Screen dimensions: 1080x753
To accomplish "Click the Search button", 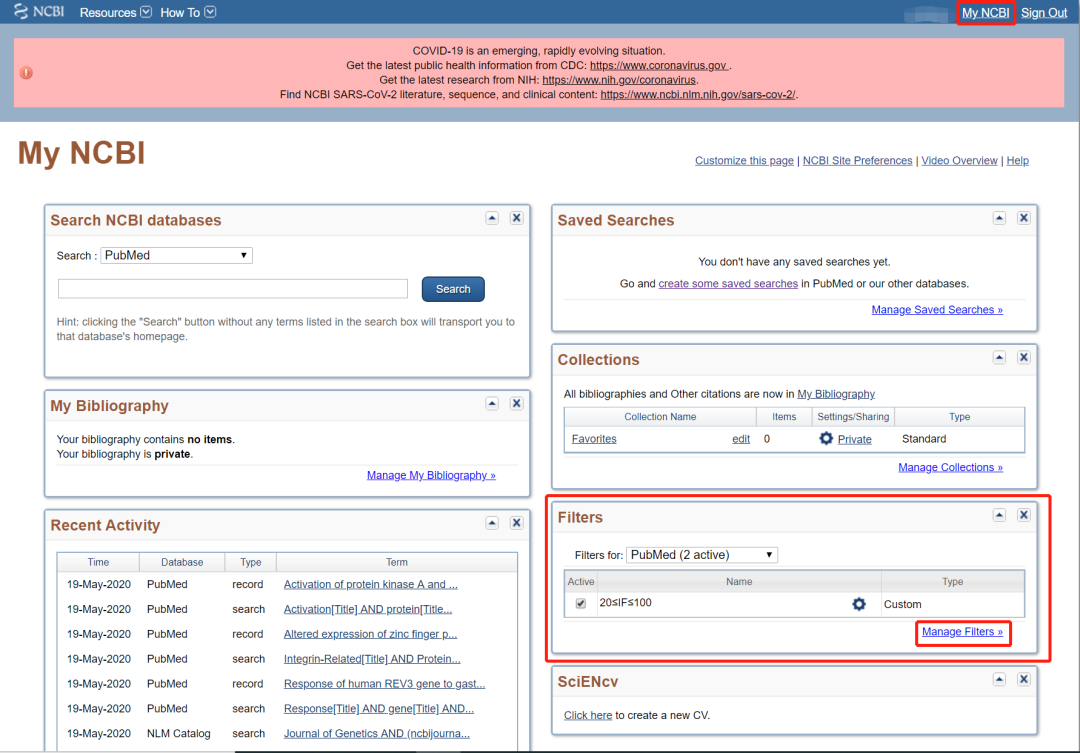I will click(x=452, y=288).
